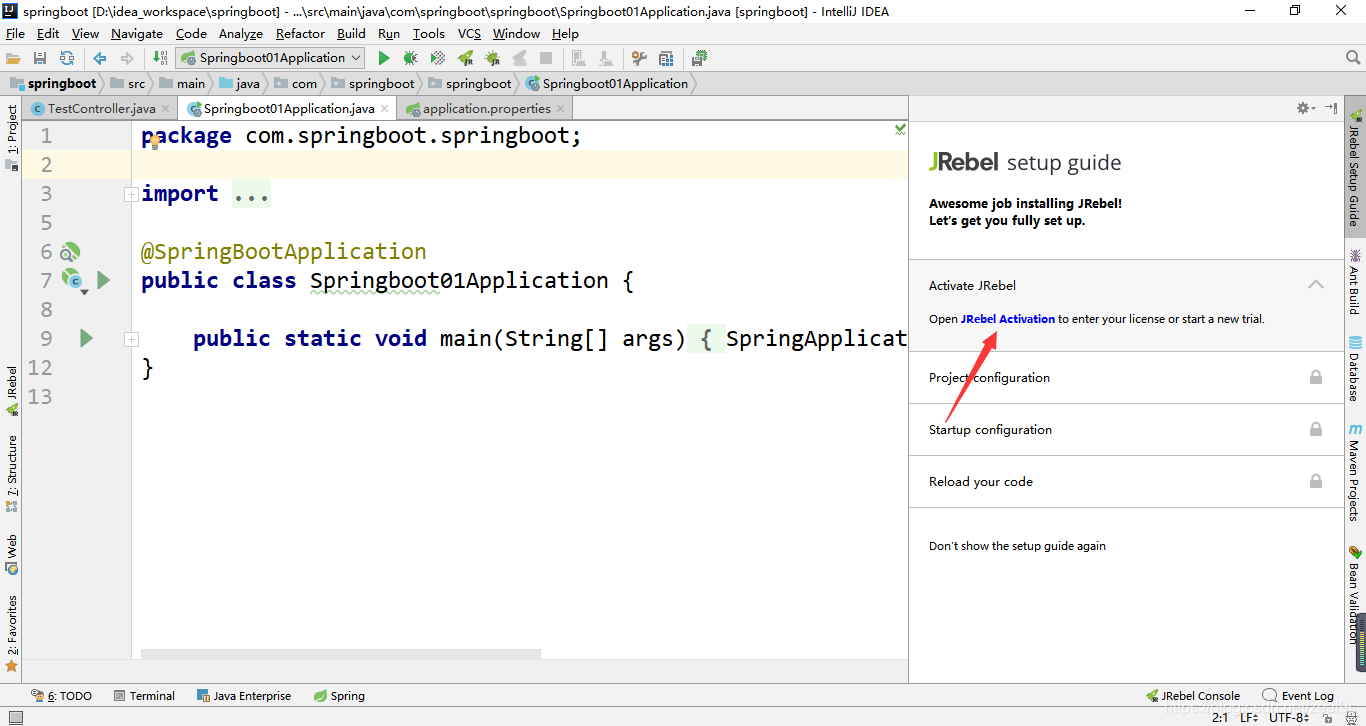Click the com breadcrumb in navigation bar

296,83
